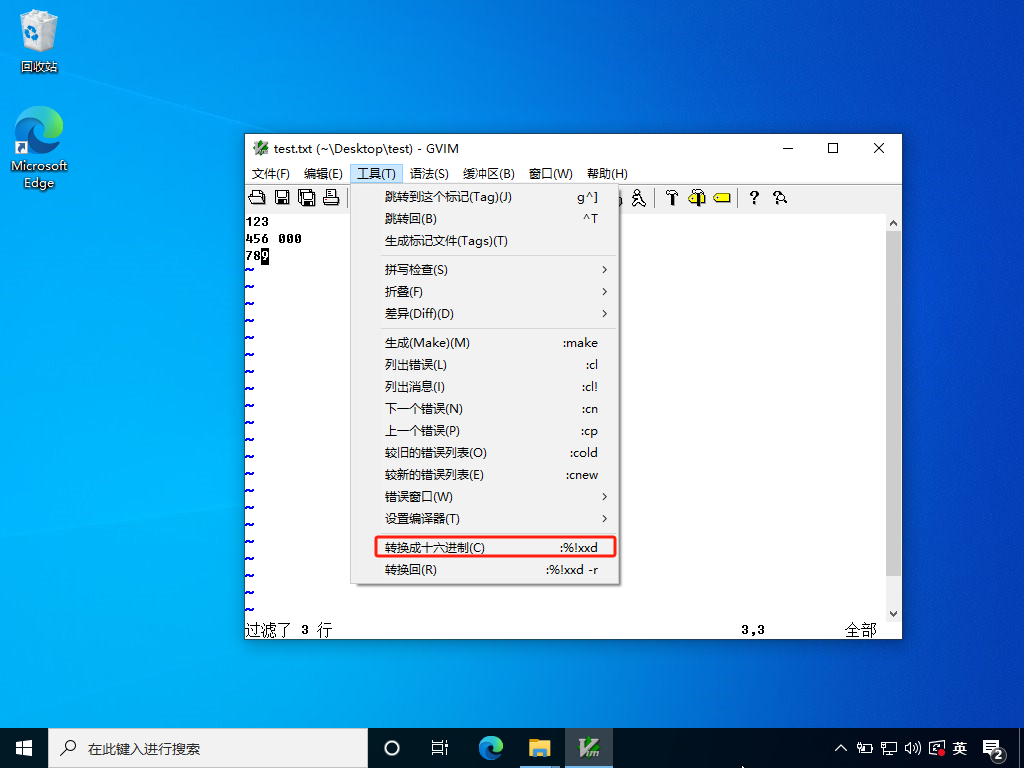
Task: Click the Open file toolbar icon
Action: [x=257, y=197]
